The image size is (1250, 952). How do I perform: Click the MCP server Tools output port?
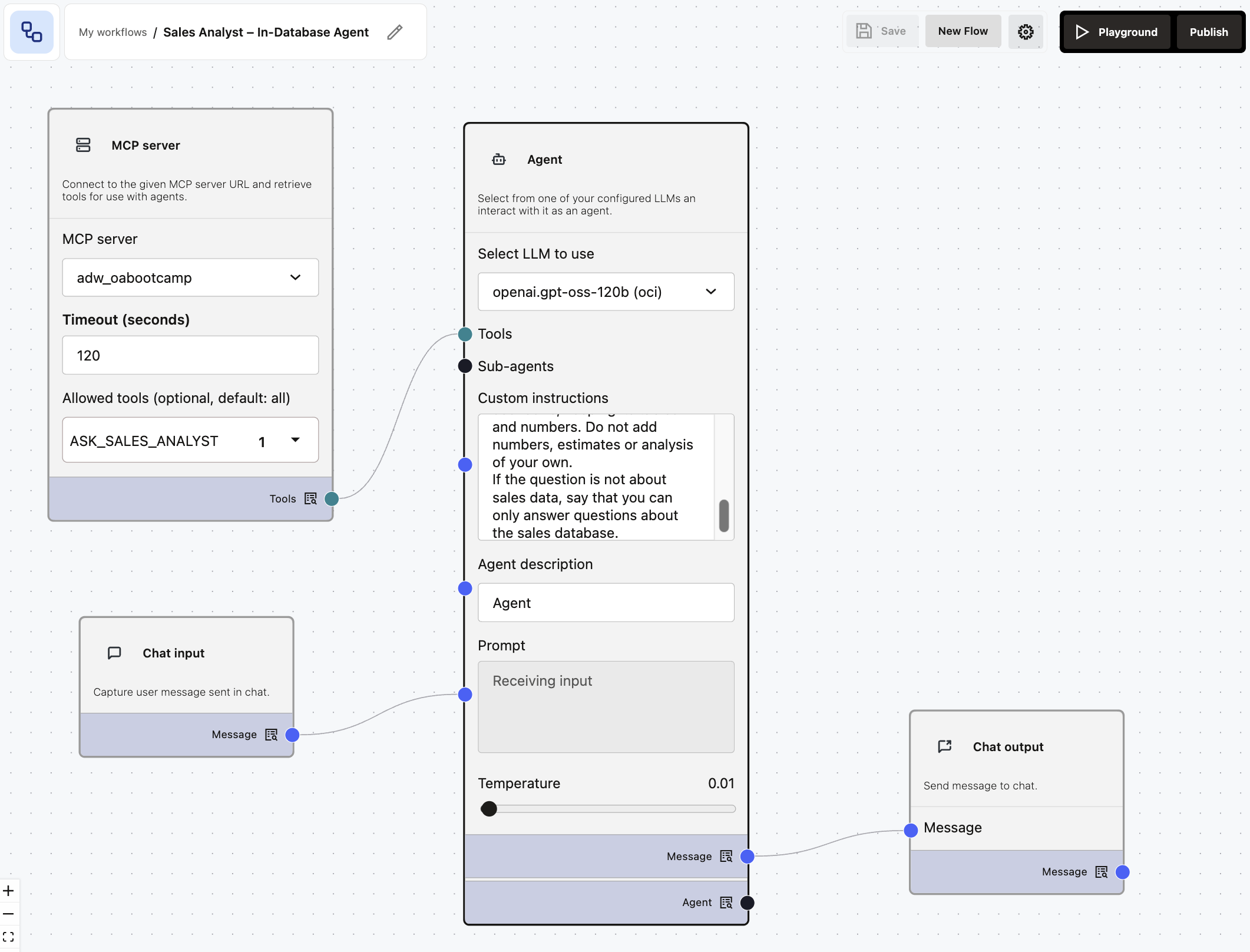tap(332, 499)
